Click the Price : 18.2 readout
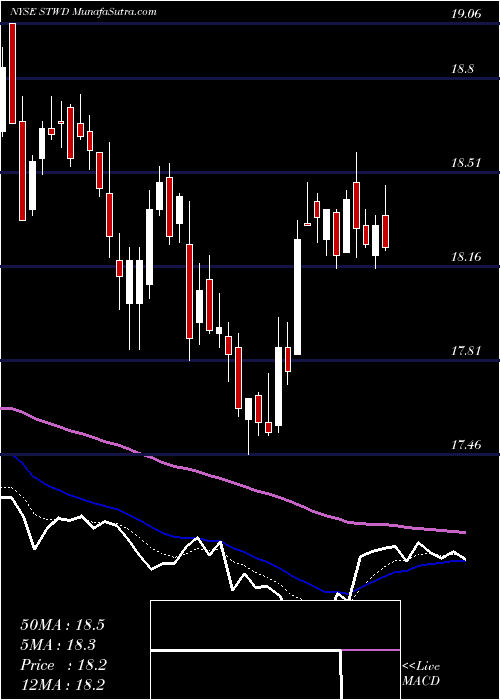This screenshot has width=500, height=700. [63, 665]
